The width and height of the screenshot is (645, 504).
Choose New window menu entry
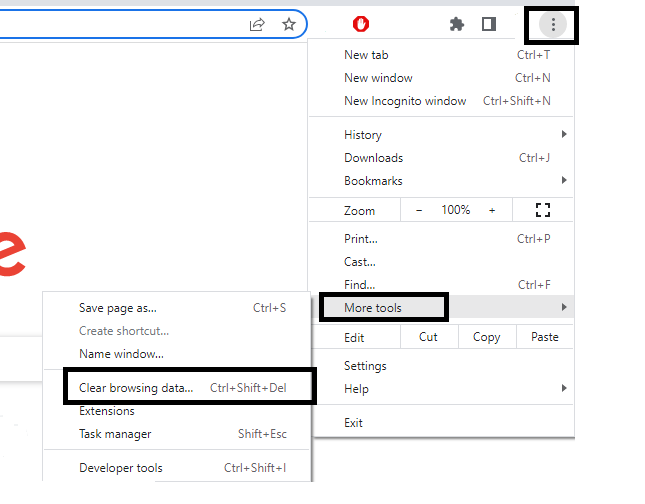pos(441,78)
